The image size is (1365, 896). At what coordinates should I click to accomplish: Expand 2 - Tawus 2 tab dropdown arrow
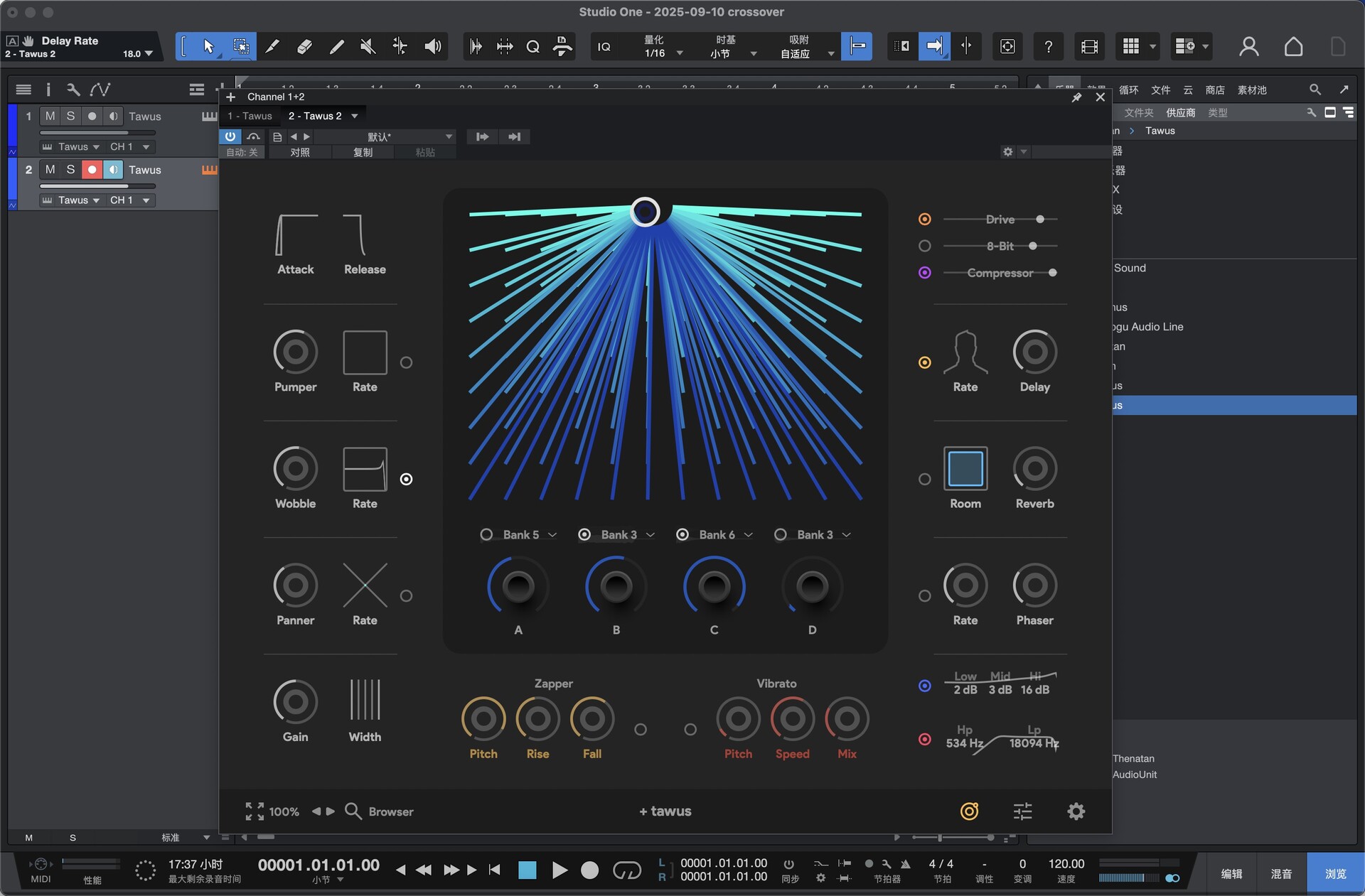click(x=355, y=116)
